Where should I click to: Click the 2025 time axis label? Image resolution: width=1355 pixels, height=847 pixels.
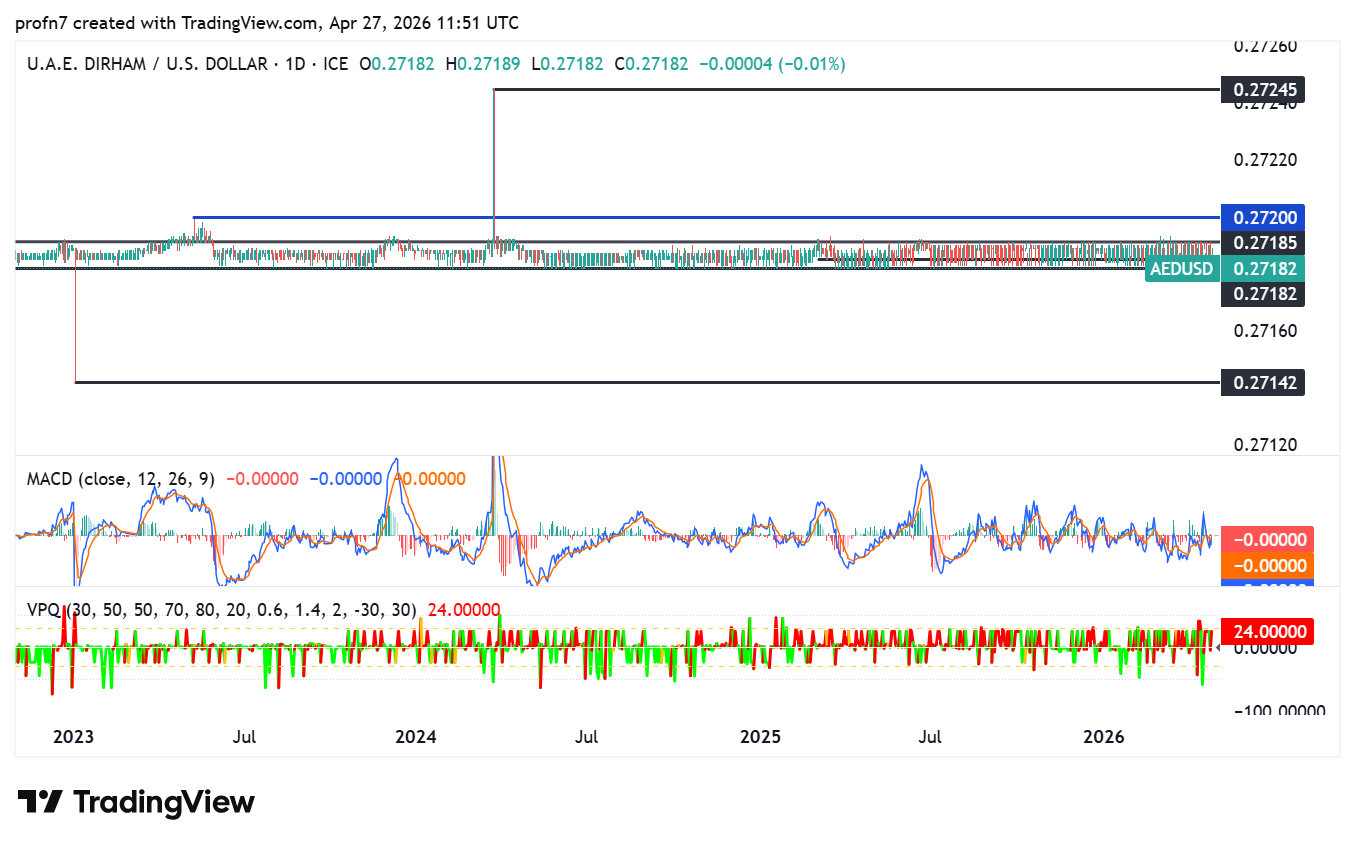coord(760,737)
